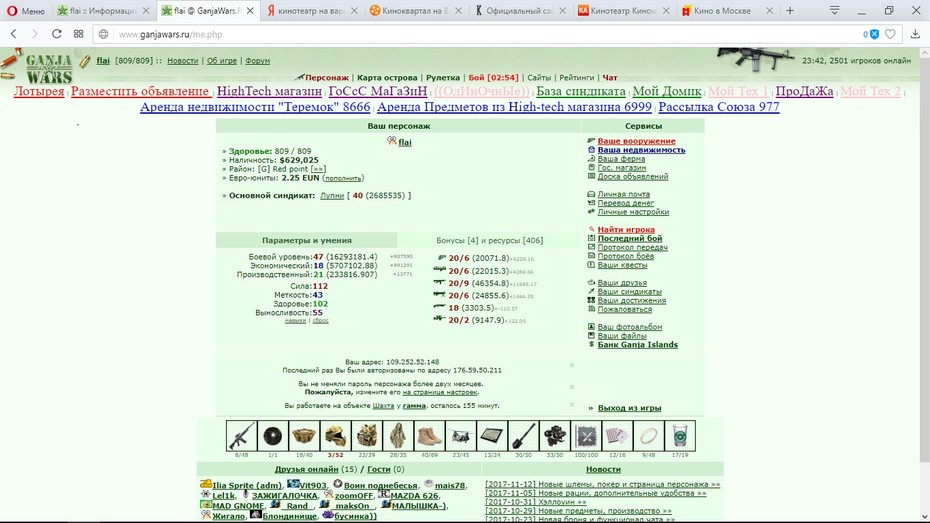Open the Личная почта link
This screenshot has width=930, height=523.
(x=623, y=194)
